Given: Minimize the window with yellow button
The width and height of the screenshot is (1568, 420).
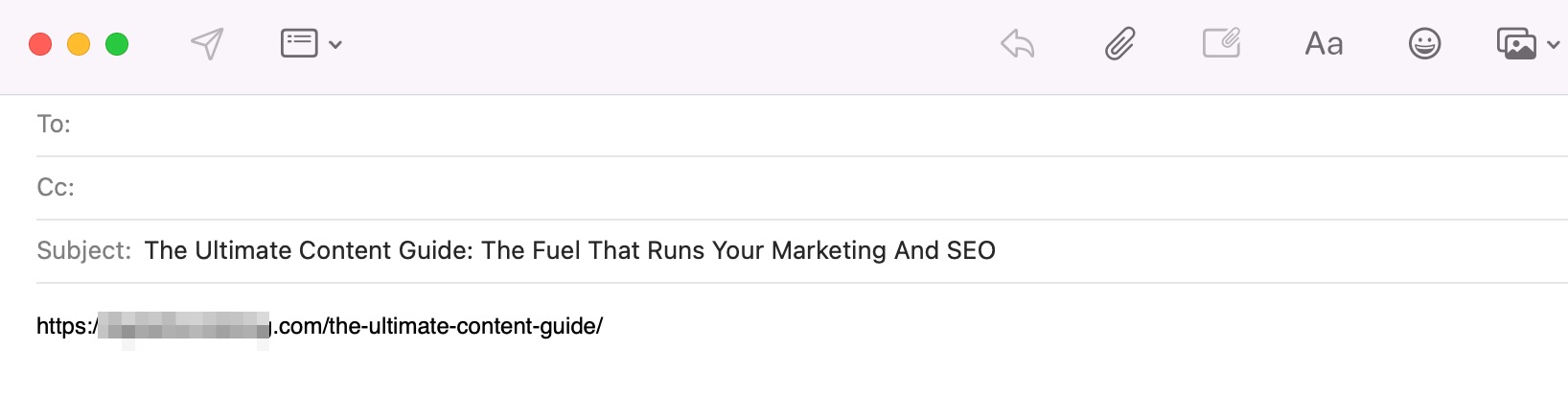Looking at the screenshot, I should pyautogui.click(x=79, y=44).
